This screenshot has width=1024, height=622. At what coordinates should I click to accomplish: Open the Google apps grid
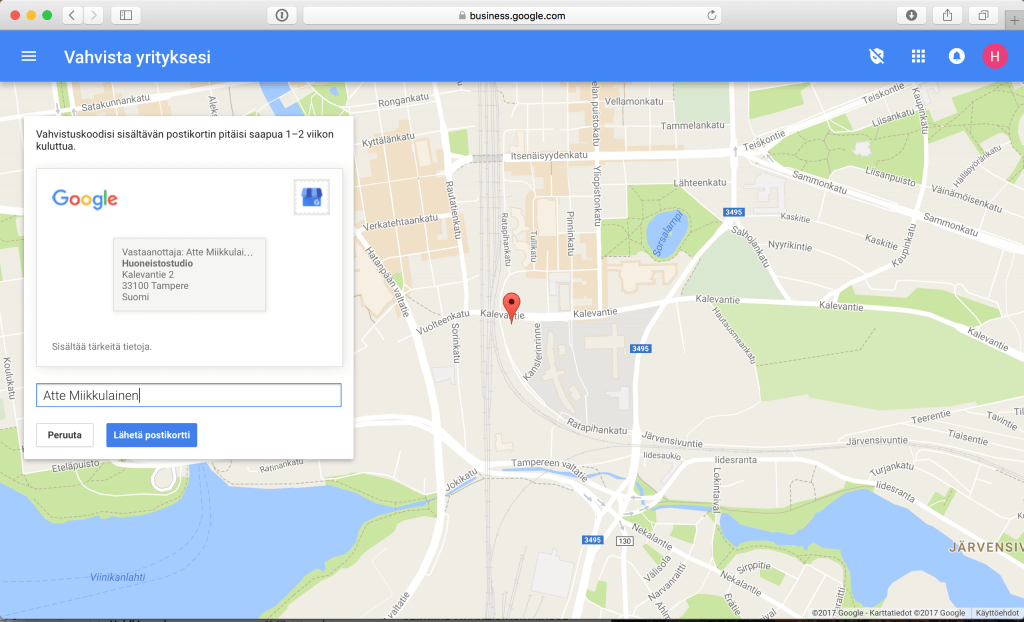(x=918, y=56)
